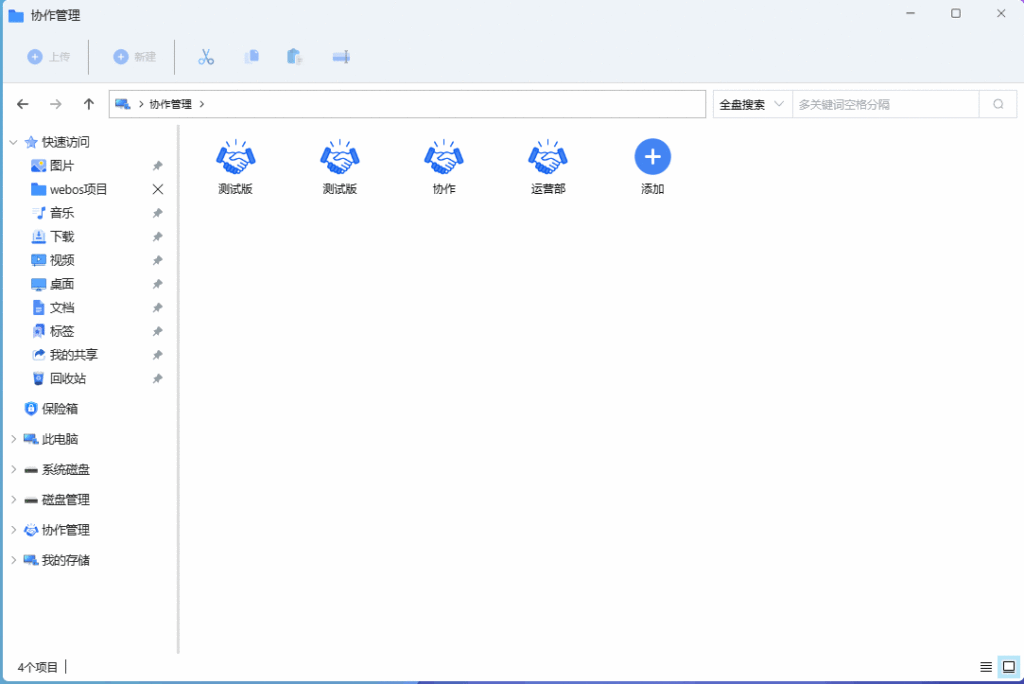Open the 全盘搜索 scope dropdown
This screenshot has height=684, width=1024.
(752, 104)
